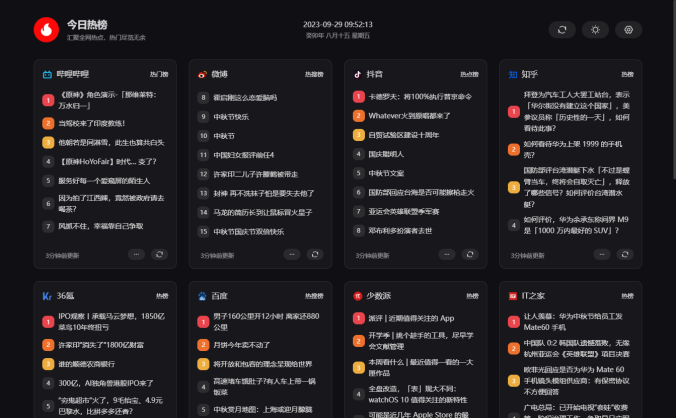Open settings via the gear icon
The height and width of the screenshot is (418, 676).
[628, 30]
